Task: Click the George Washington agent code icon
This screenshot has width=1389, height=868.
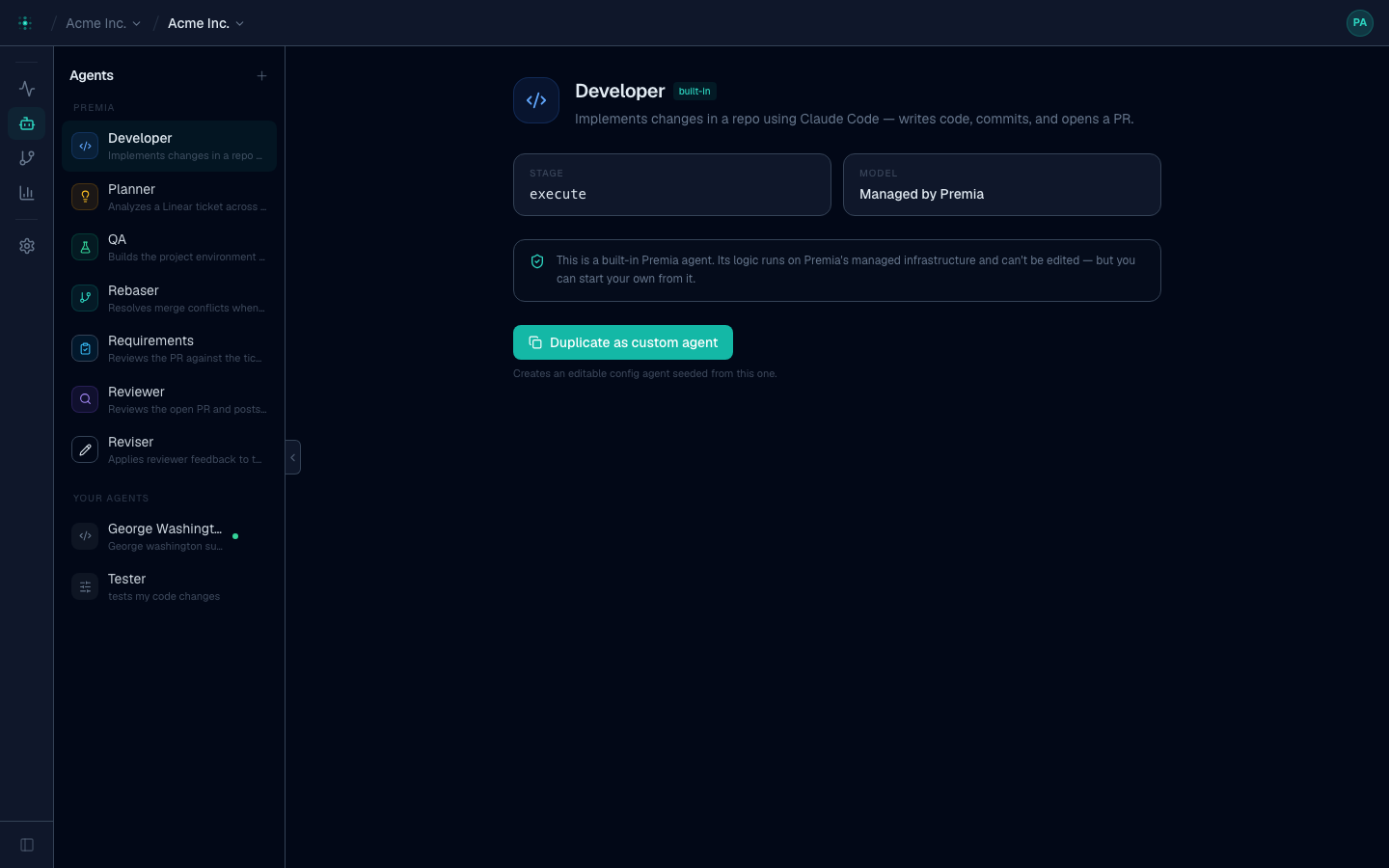Action: [85, 536]
